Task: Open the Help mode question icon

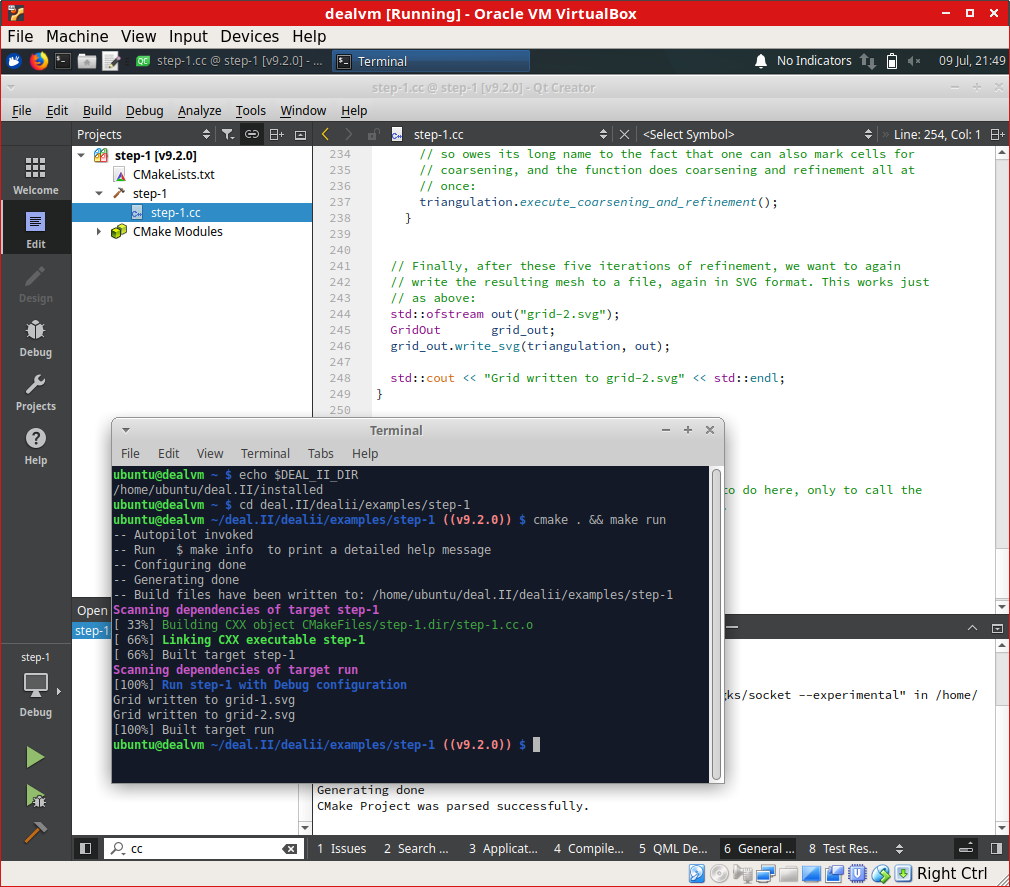Action: coord(35,446)
